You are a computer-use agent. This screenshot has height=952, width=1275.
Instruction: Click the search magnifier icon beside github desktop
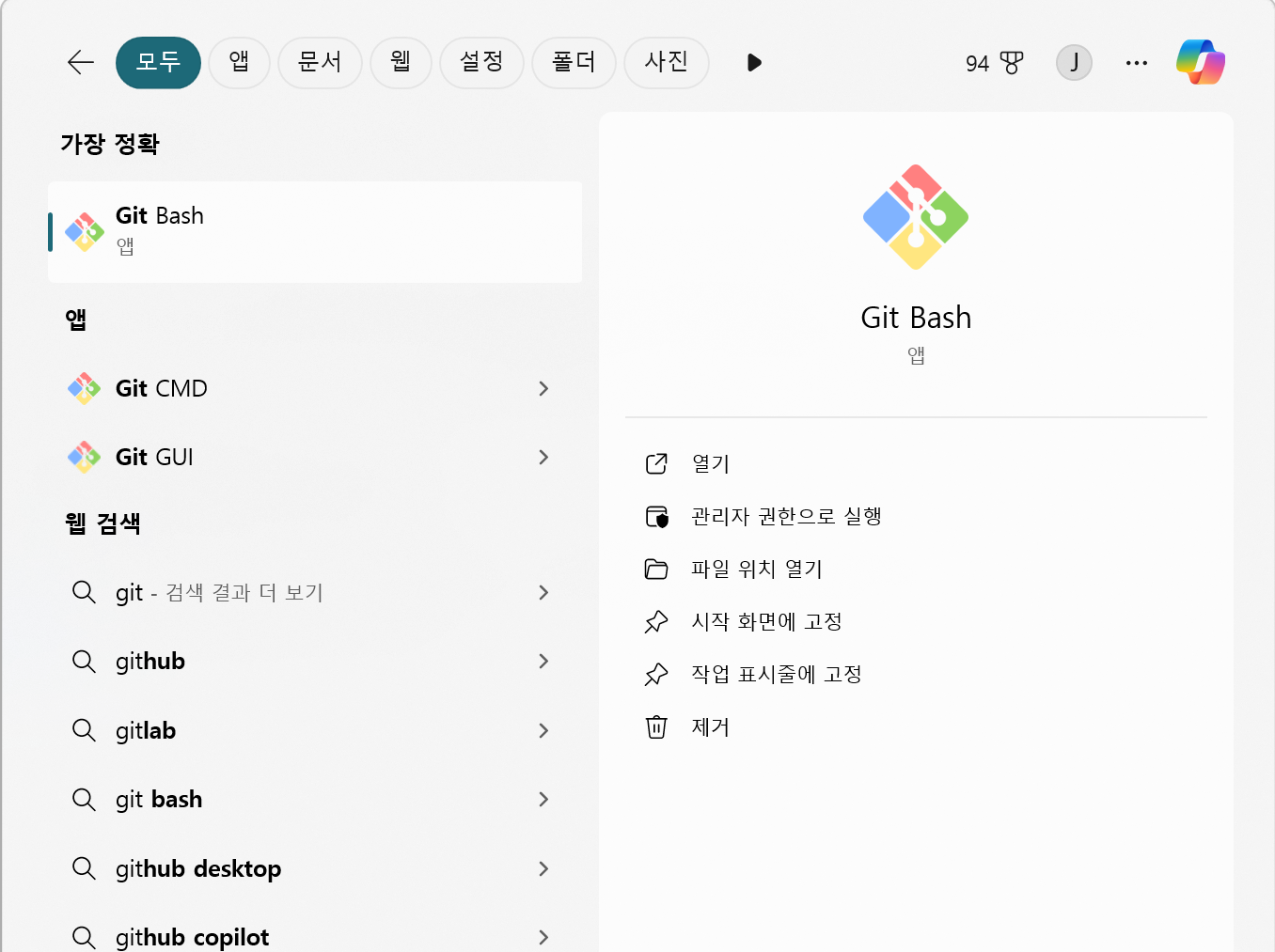[x=84, y=868]
